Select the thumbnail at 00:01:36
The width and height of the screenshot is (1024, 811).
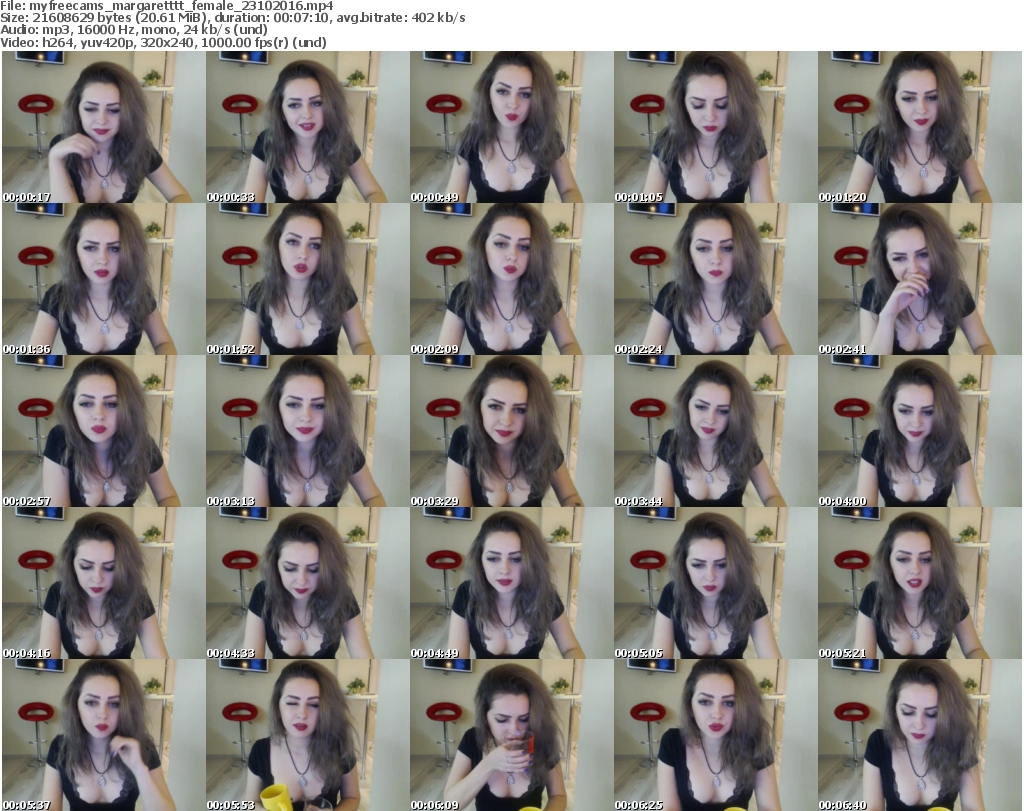103,280
